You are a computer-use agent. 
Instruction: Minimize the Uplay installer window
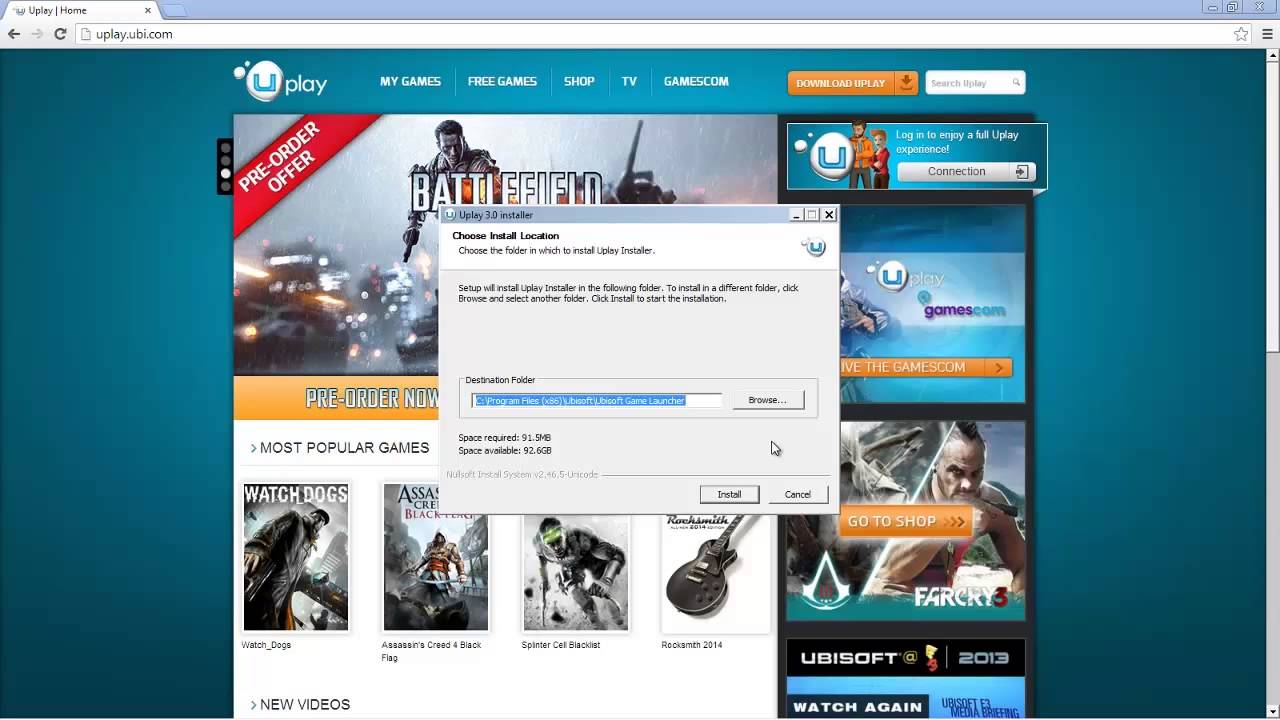point(796,214)
